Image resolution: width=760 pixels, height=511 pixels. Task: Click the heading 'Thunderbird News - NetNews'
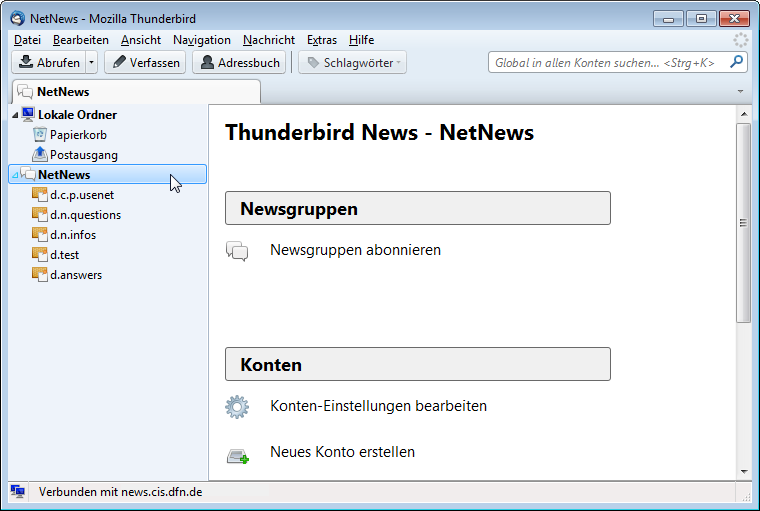380,132
